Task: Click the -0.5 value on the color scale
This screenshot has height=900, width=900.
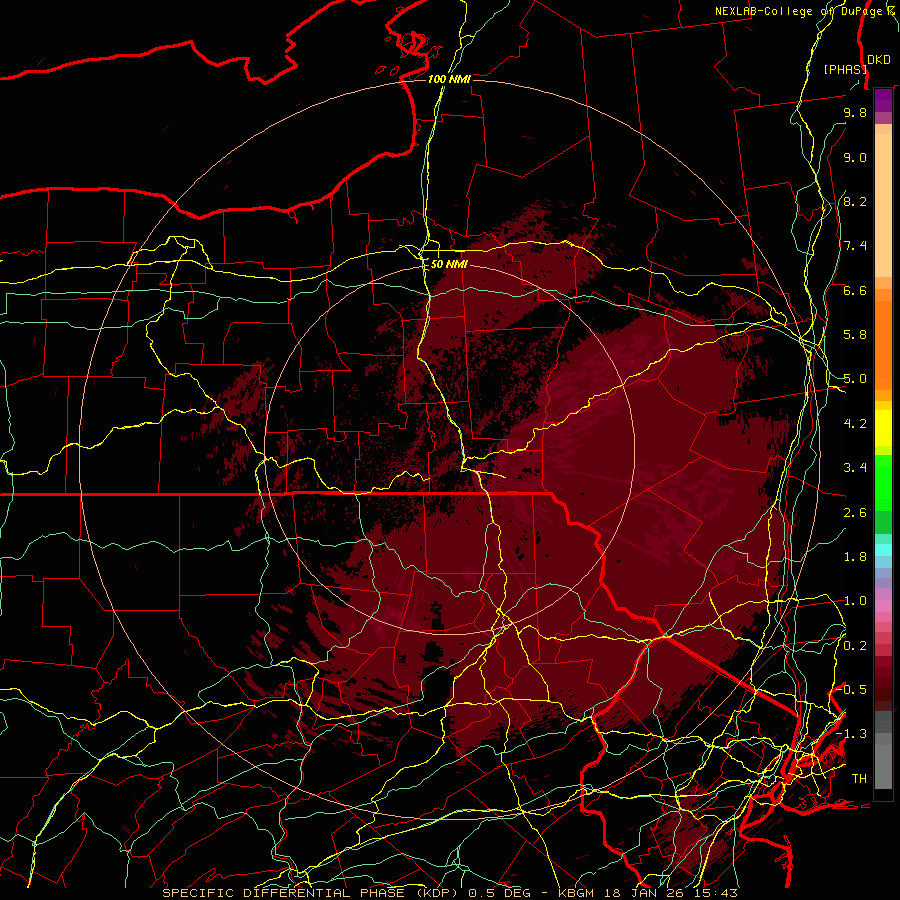Action: (x=852, y=690)
